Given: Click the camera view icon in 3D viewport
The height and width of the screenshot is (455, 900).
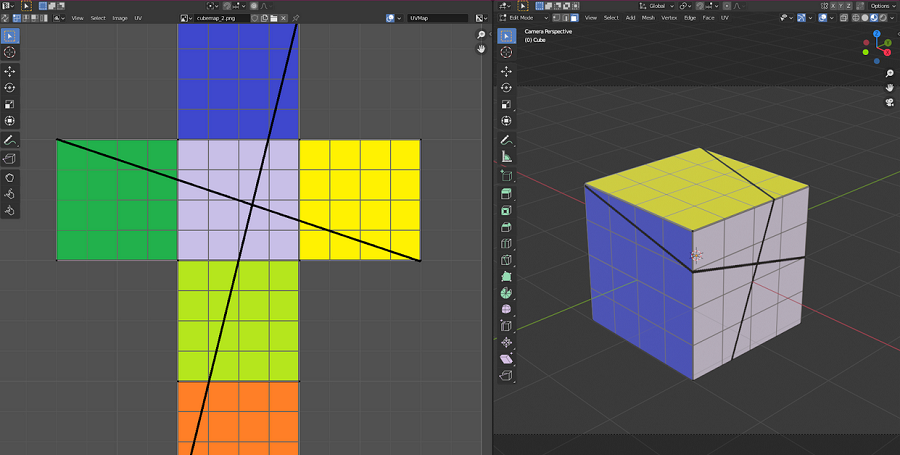Looking at the screenshot, I should [889, 102].
